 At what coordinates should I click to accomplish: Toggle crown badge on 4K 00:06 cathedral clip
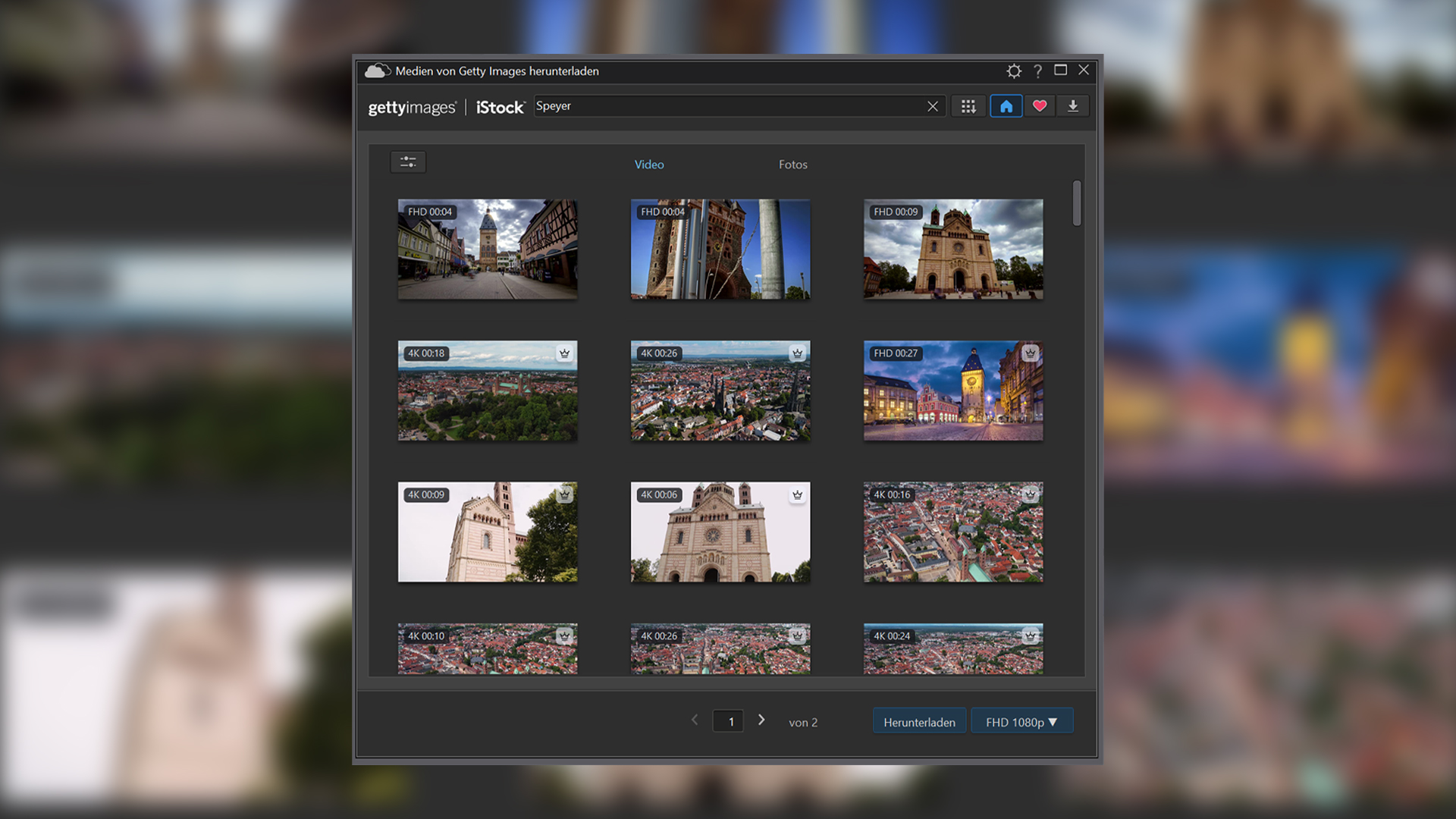pos(797,495)
